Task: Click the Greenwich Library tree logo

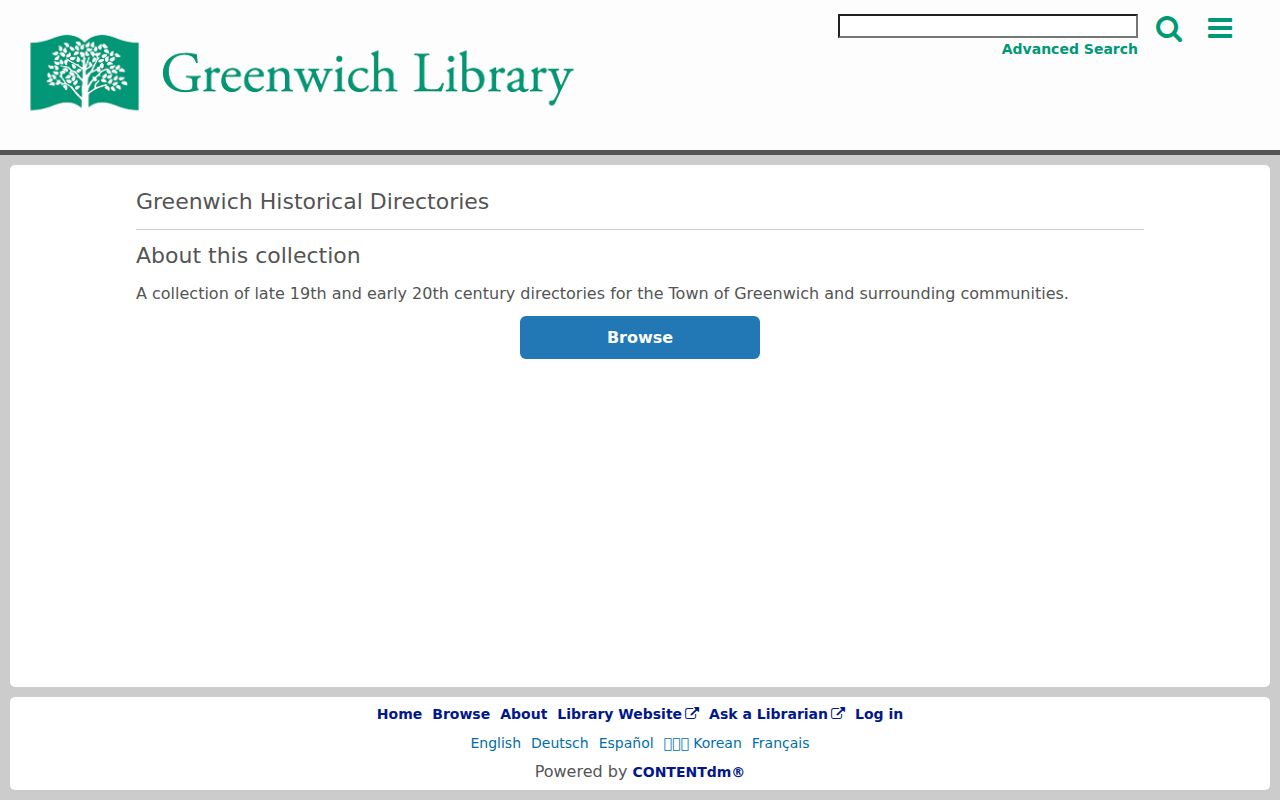Action: click(x=85, y=73)
